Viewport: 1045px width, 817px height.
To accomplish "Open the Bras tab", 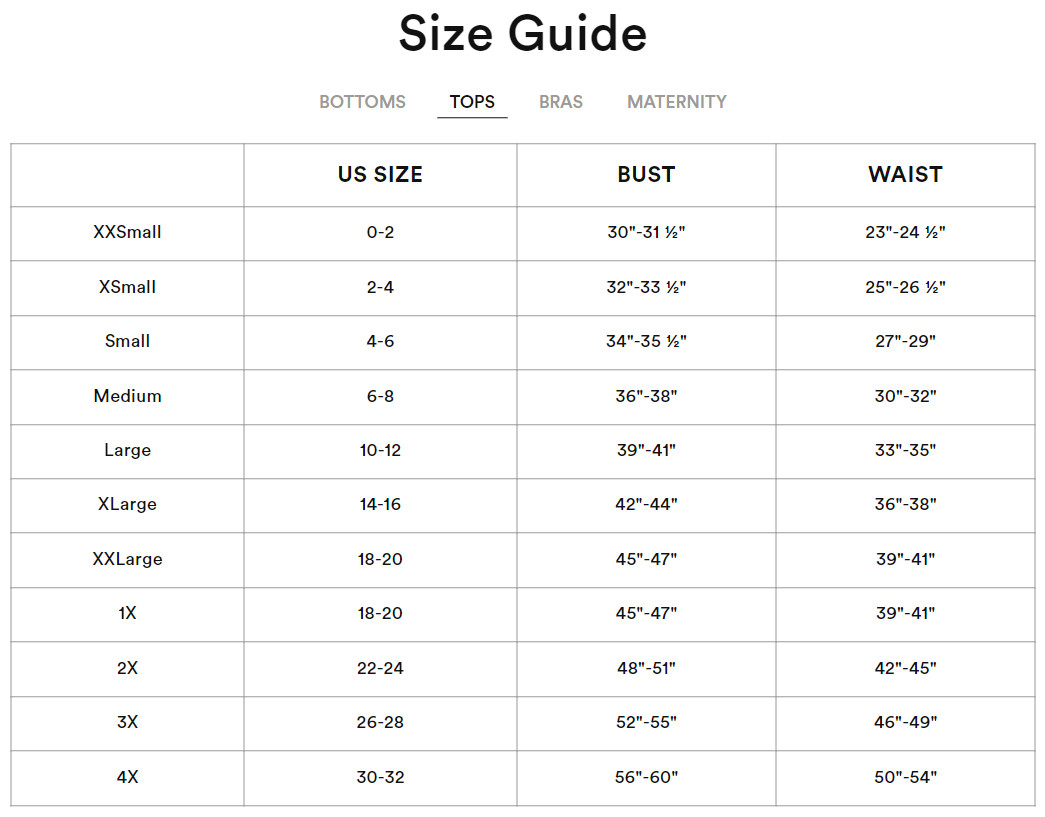I will click(560, 102).
